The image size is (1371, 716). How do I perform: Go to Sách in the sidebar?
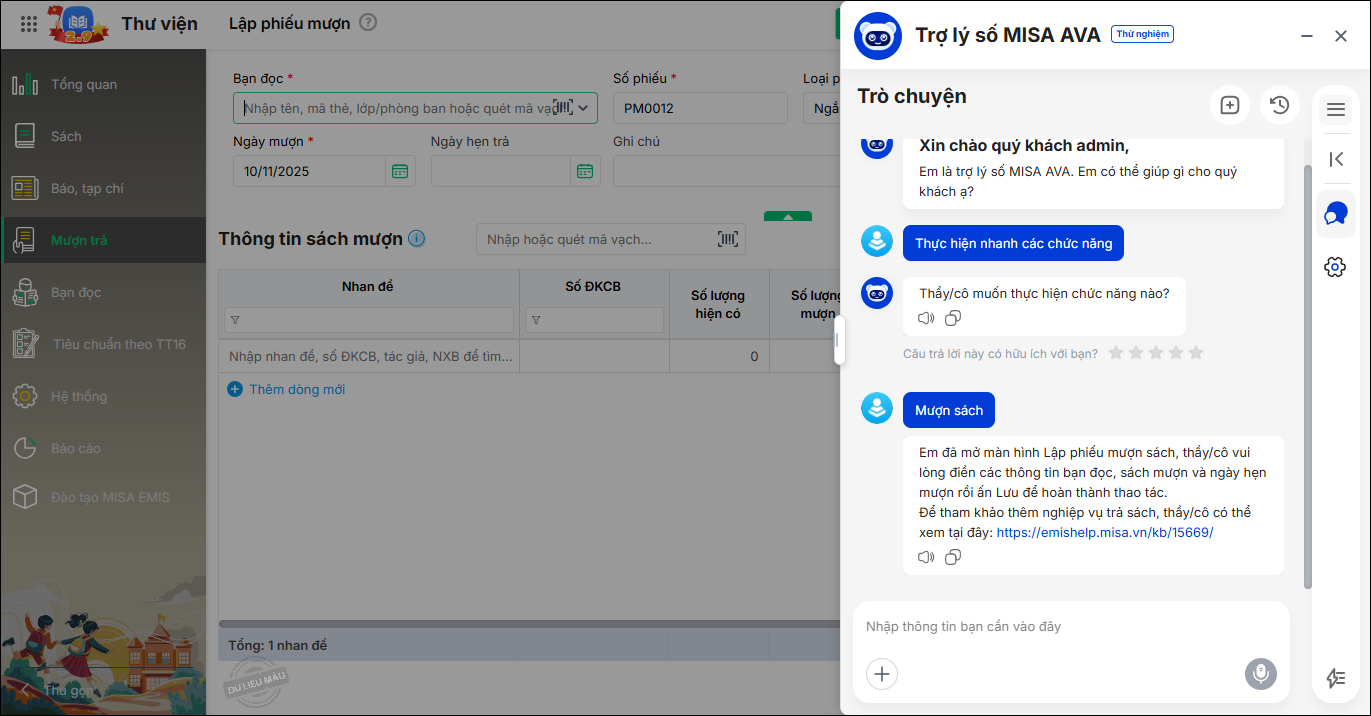(103, 136)
